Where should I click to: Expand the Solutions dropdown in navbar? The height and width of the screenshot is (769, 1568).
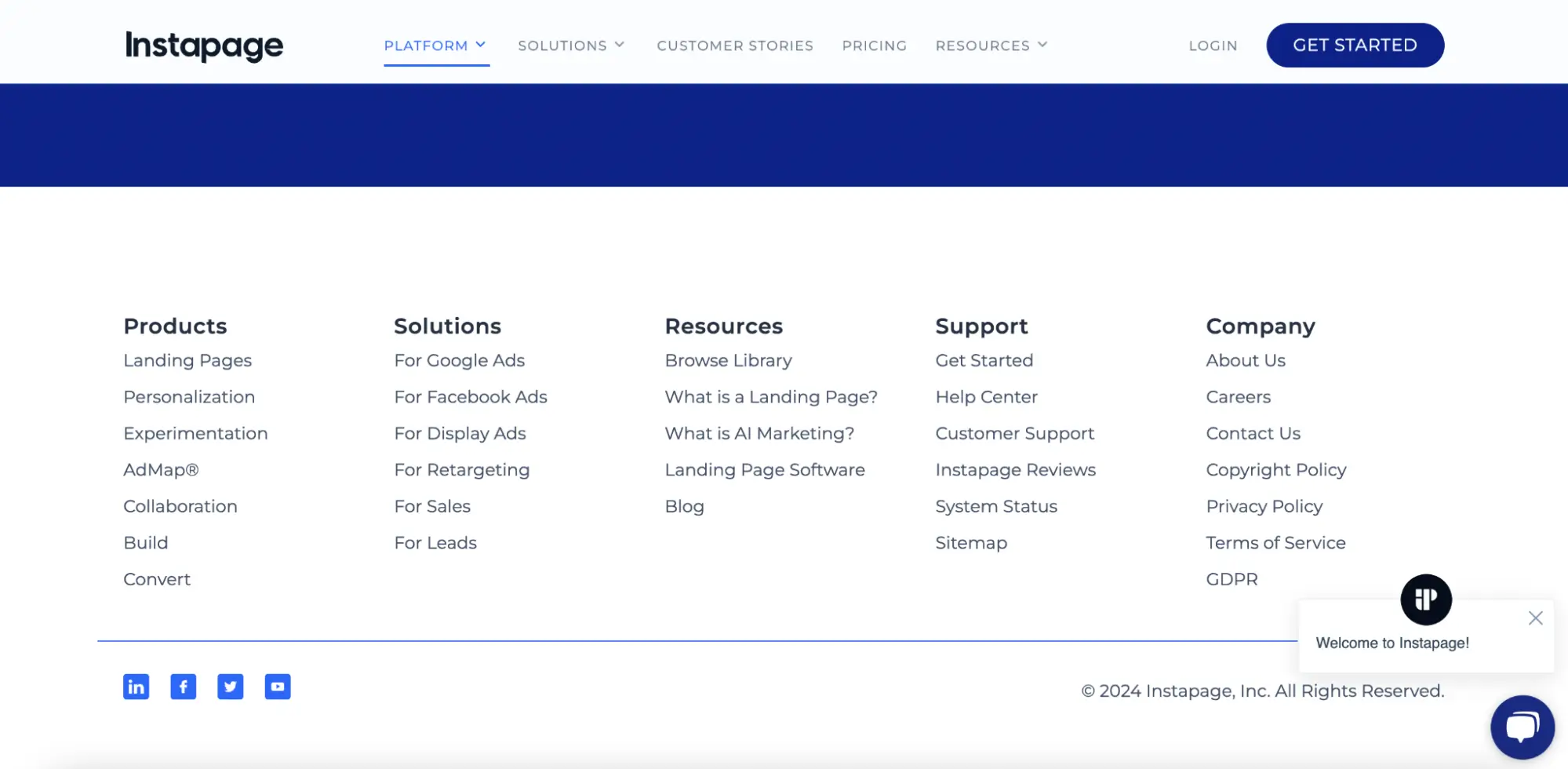(x=571, y=46)
